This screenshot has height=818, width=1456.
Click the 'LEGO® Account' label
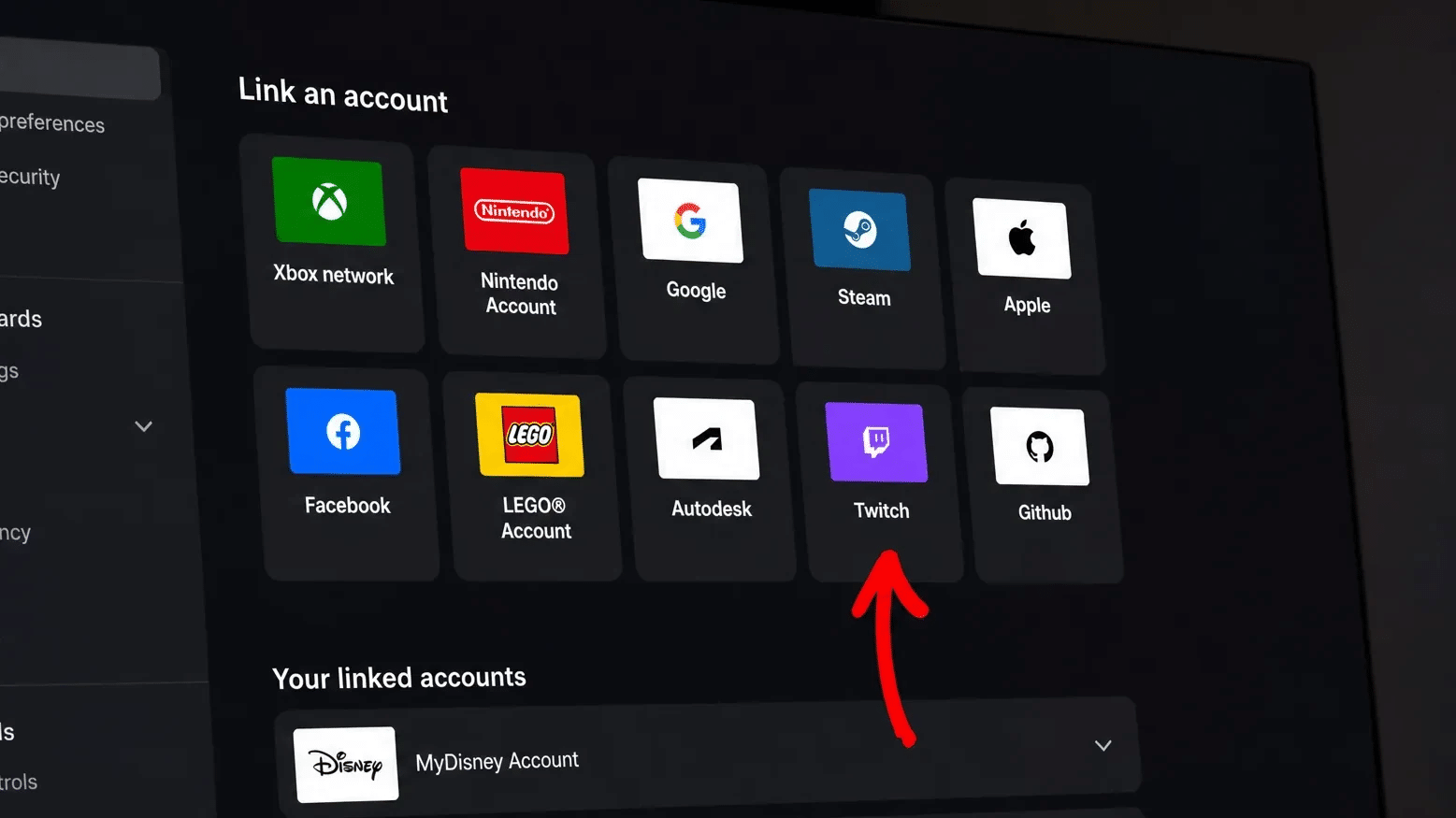pyautogui.click(x=536, y=518)
